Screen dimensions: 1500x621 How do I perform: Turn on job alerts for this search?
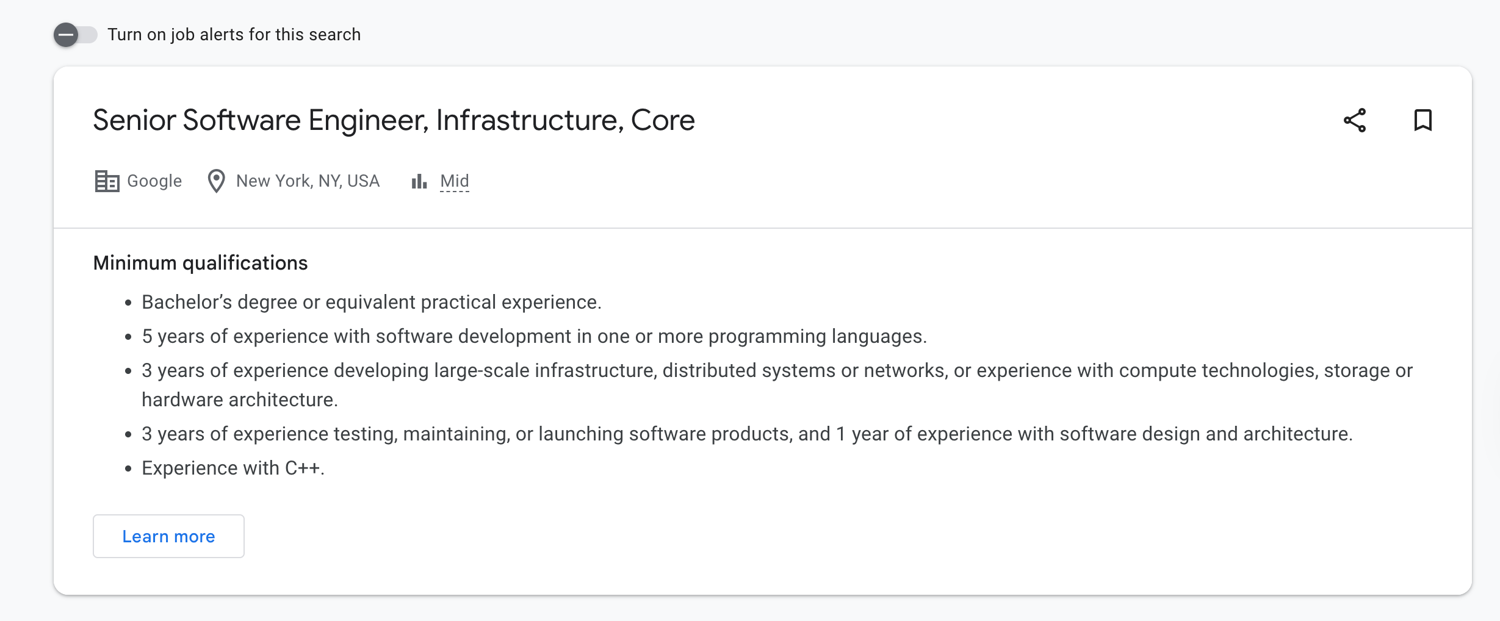click(75, 34)
